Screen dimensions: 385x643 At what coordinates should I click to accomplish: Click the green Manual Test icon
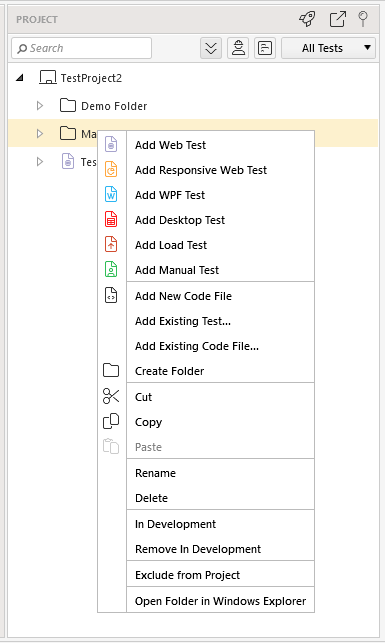click(111, 269)
